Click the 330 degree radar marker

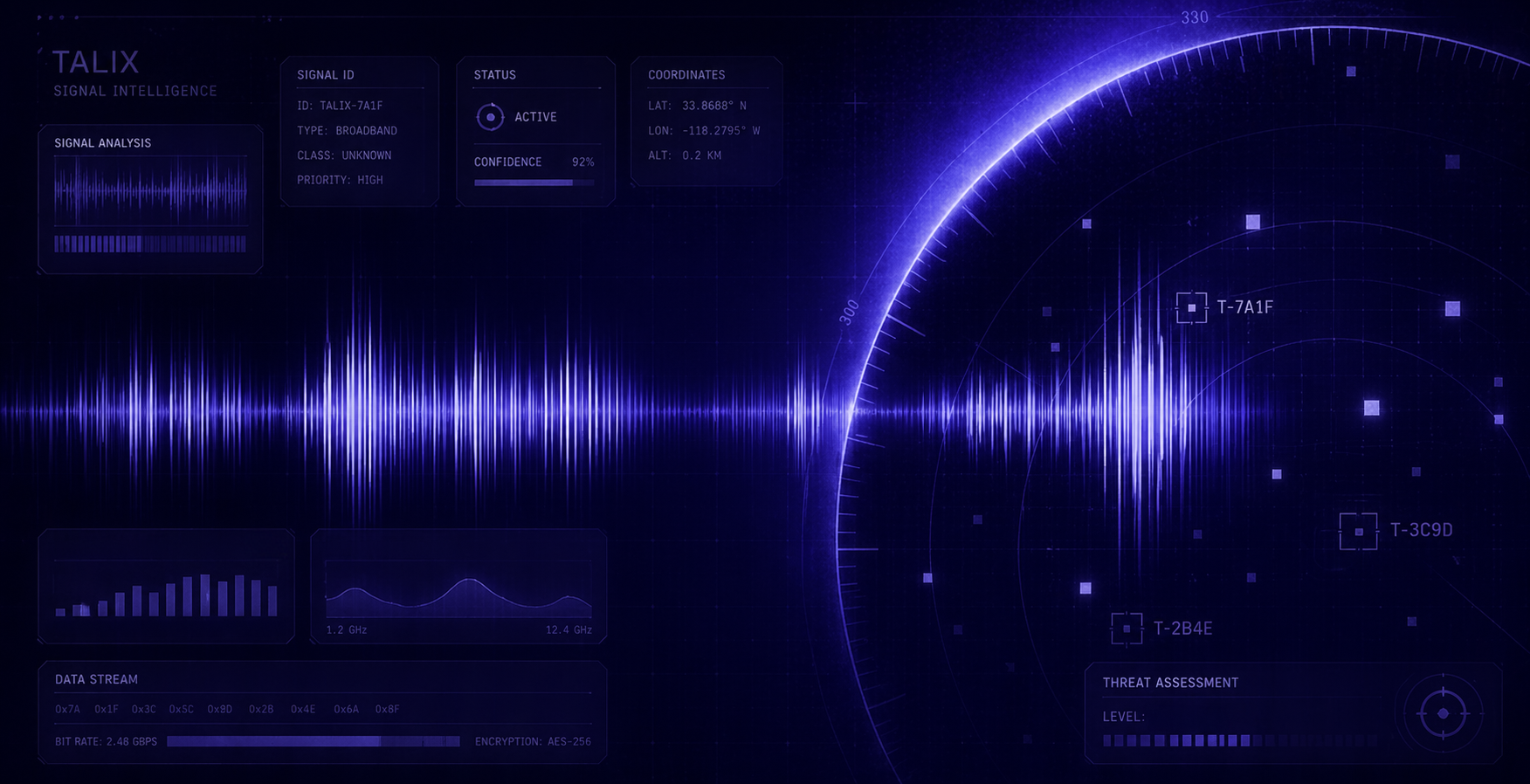click(x=1194, y=17)
